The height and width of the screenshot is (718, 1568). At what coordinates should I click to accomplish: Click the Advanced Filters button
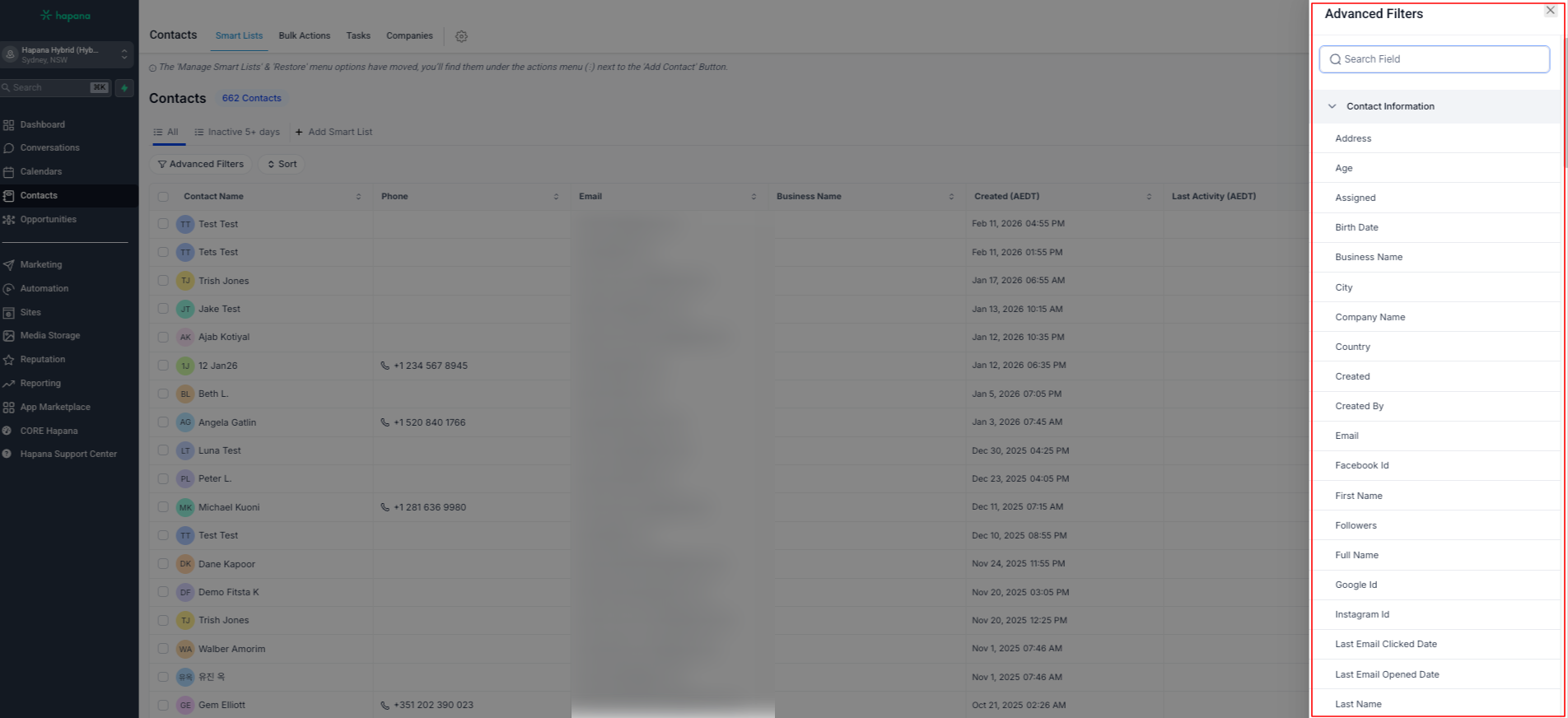click(201, 165)
